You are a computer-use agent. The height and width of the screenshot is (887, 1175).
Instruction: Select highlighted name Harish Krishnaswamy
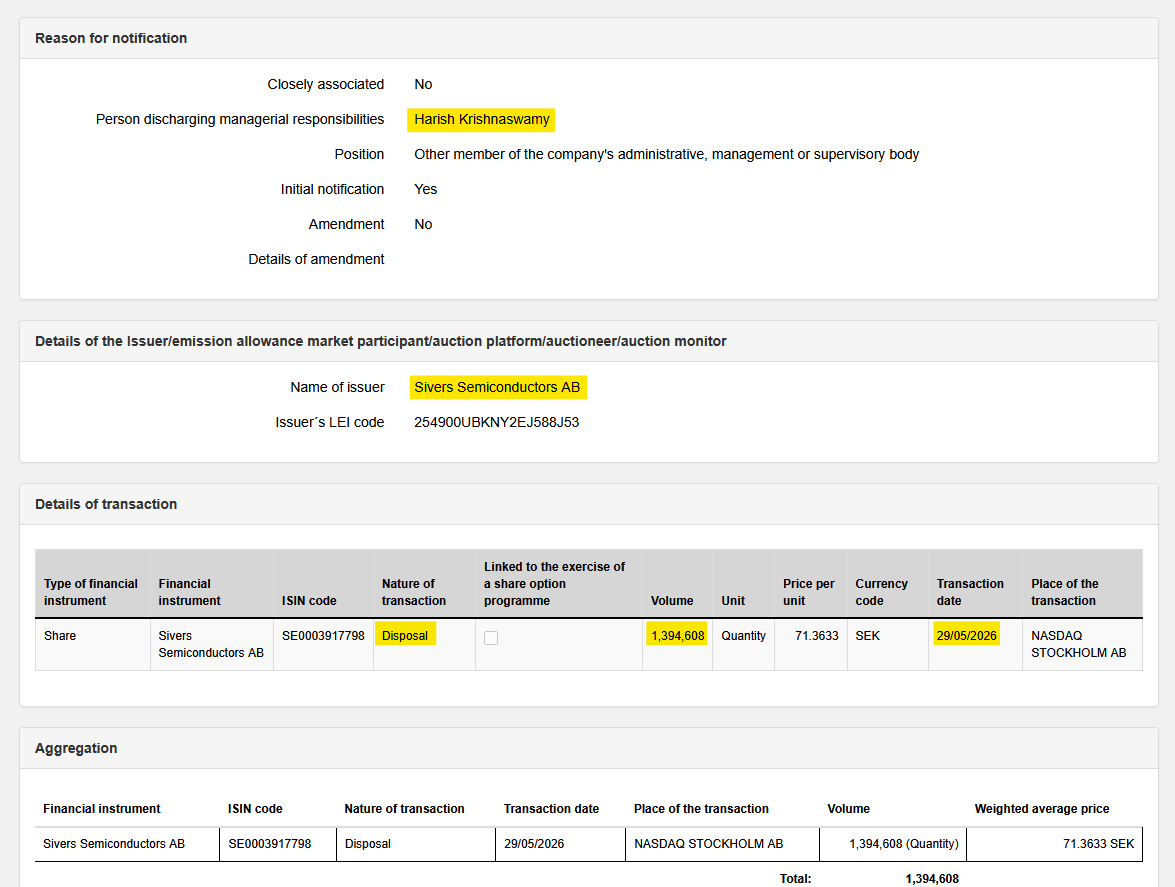pos(481,119)
